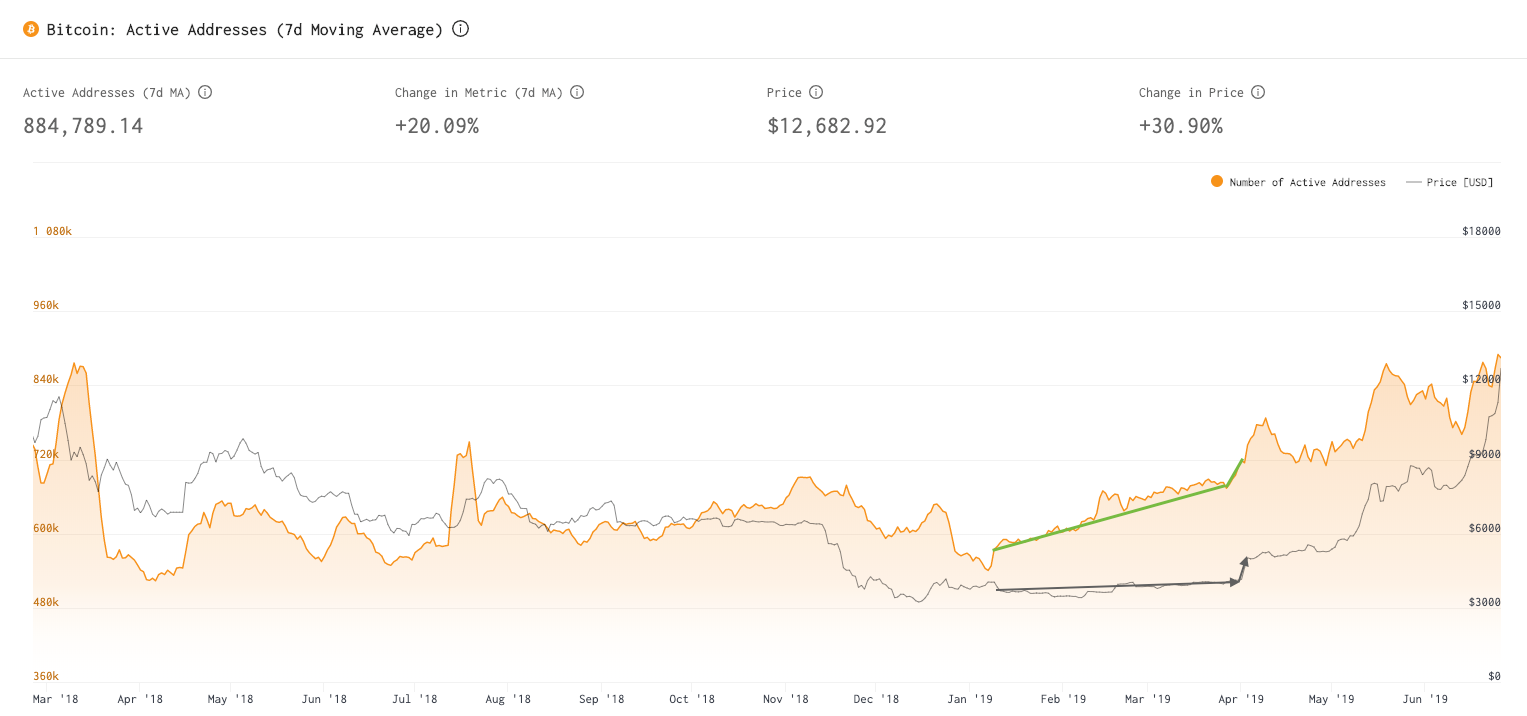Click the Change in Metric (7d MA) label
Viewport: 1527px width, 716px height.
coord(479,92)
